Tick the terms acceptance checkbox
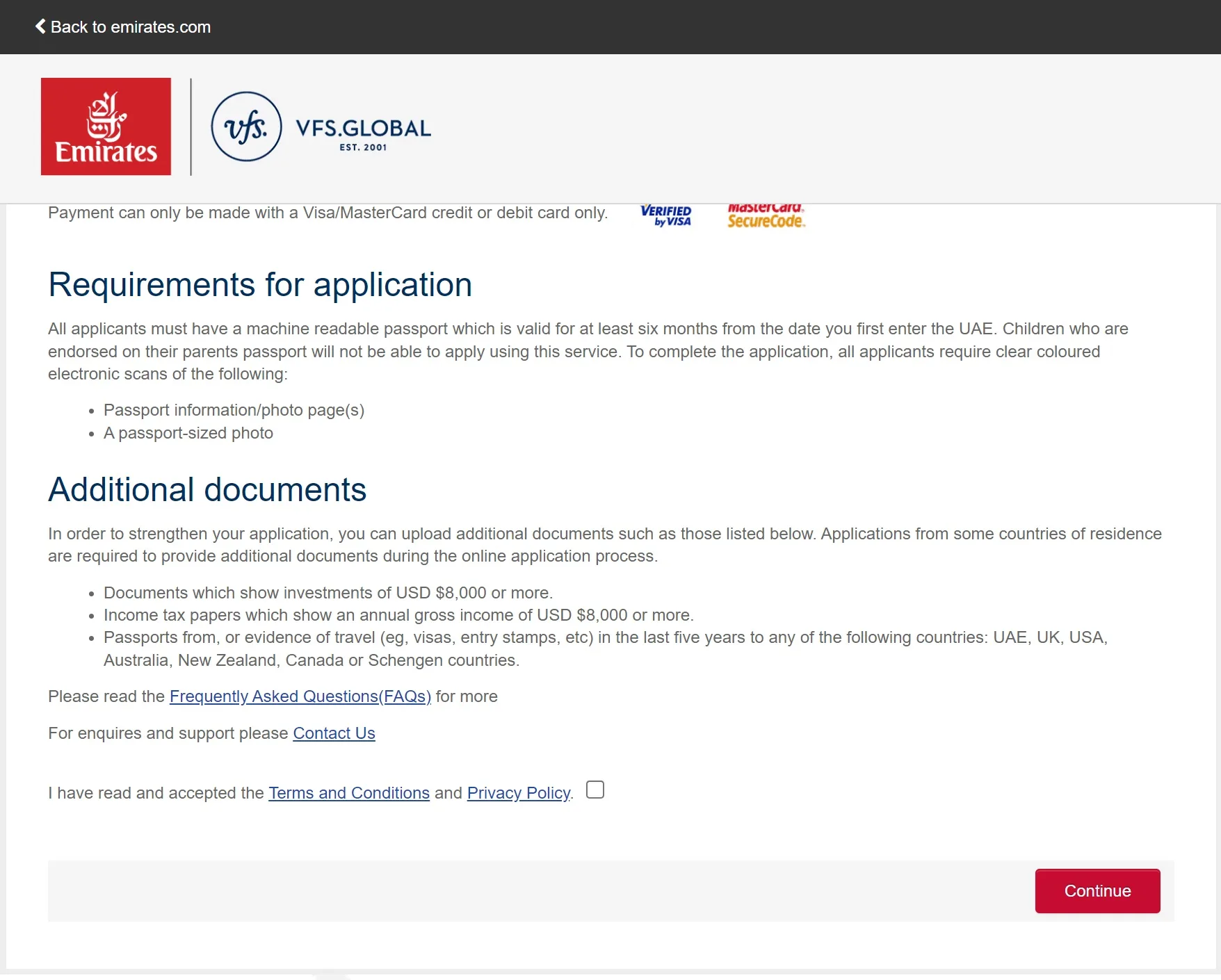 point(595,790)
